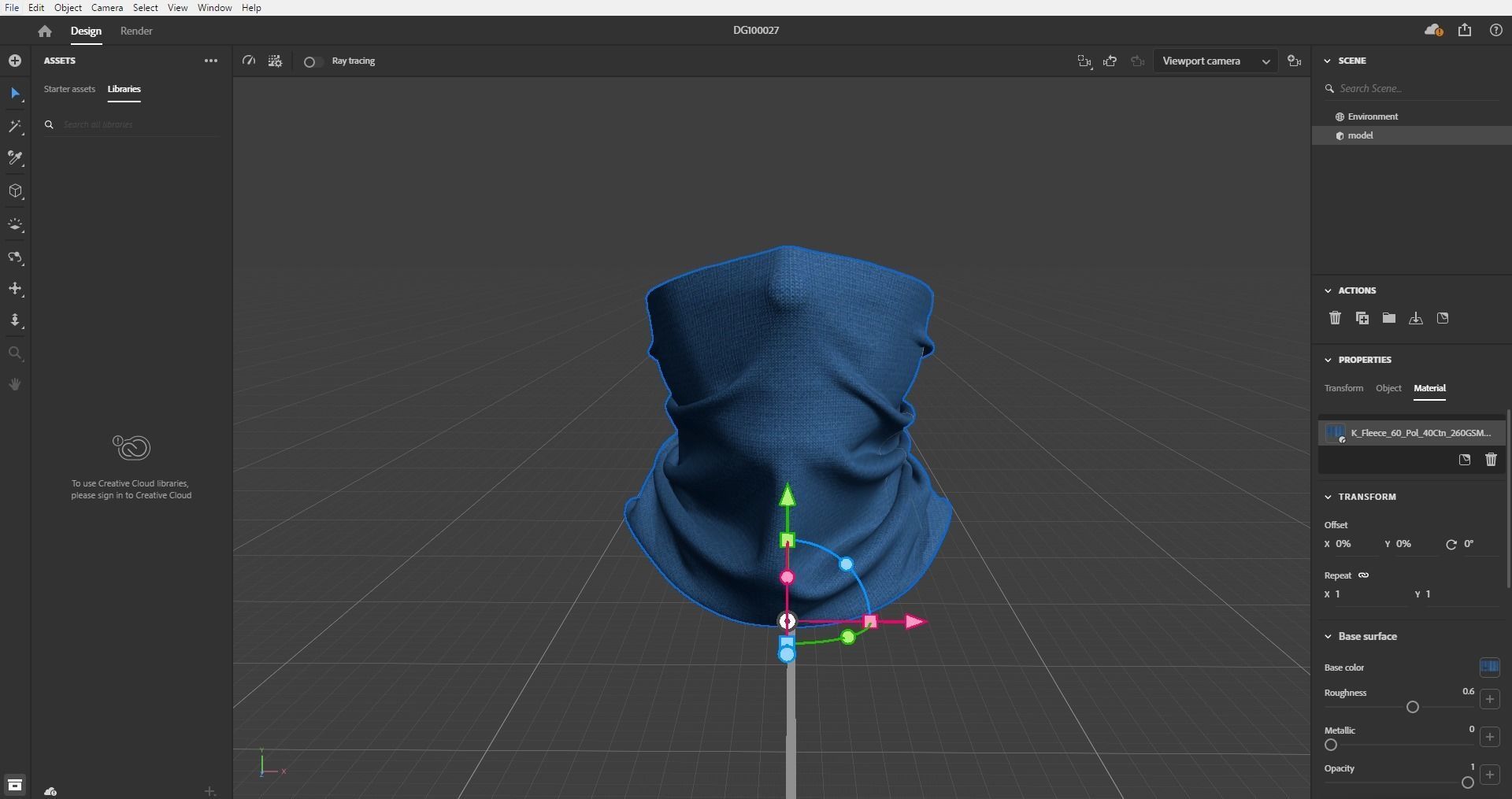Collapse the Transform section
Viewport: 1512px width, 799px height.
(1328, 497)
